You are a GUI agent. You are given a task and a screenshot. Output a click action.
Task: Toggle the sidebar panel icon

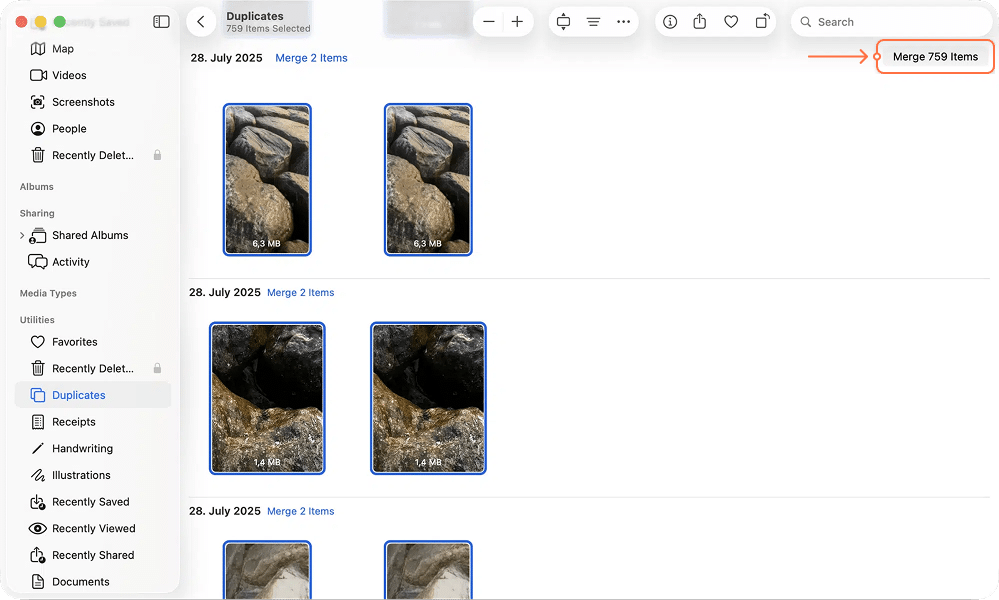(x=161, y=22)
